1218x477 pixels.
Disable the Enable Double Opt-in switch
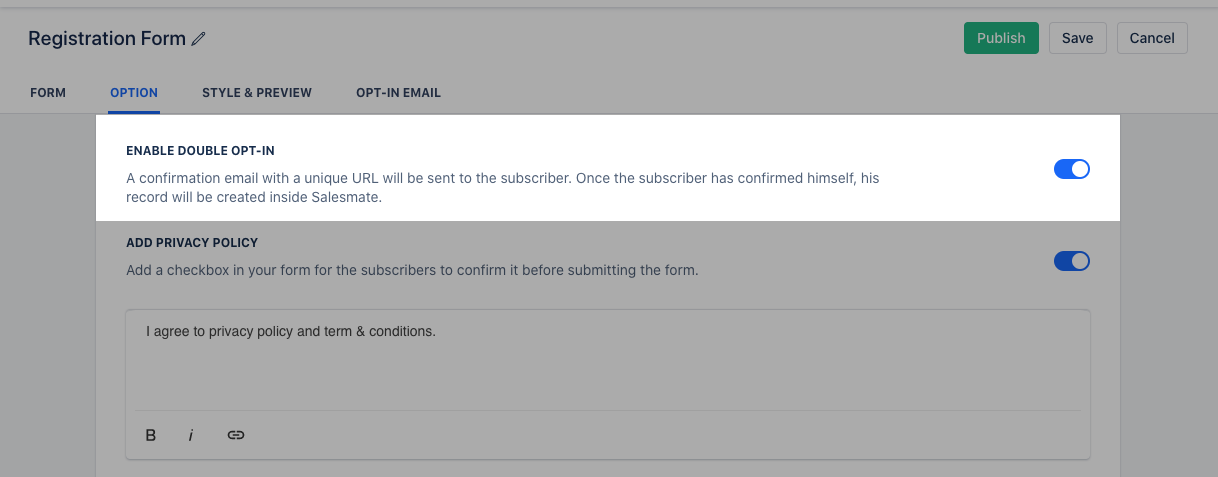[x=1072, y=169]
